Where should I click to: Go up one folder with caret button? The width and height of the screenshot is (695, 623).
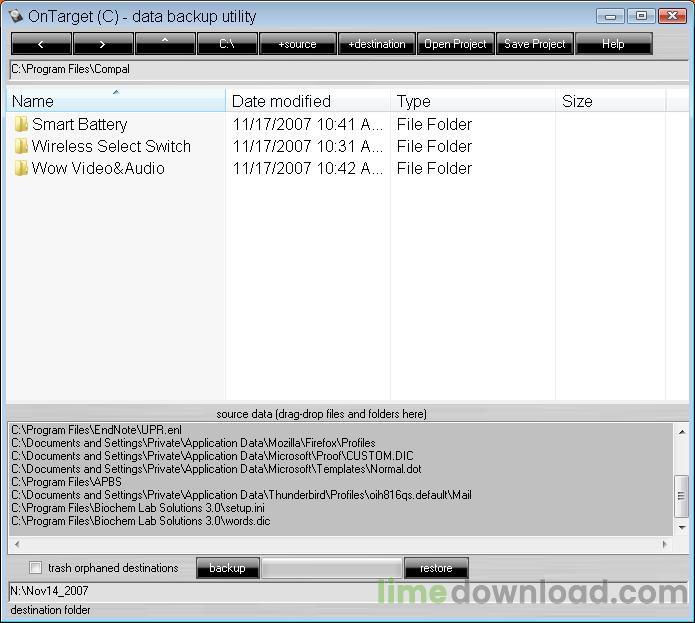click(x=165, y=44)
